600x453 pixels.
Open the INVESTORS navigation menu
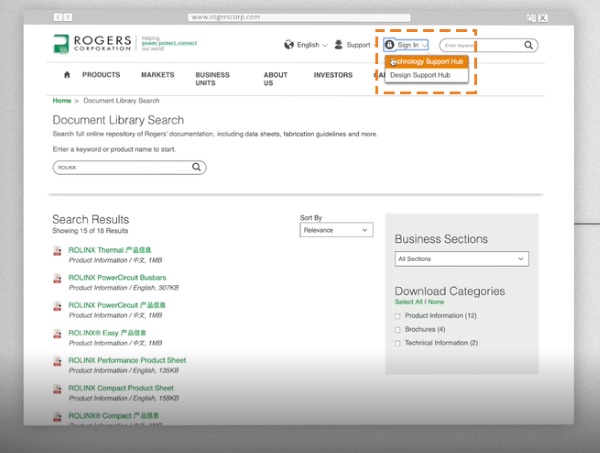tap(333, 75)
